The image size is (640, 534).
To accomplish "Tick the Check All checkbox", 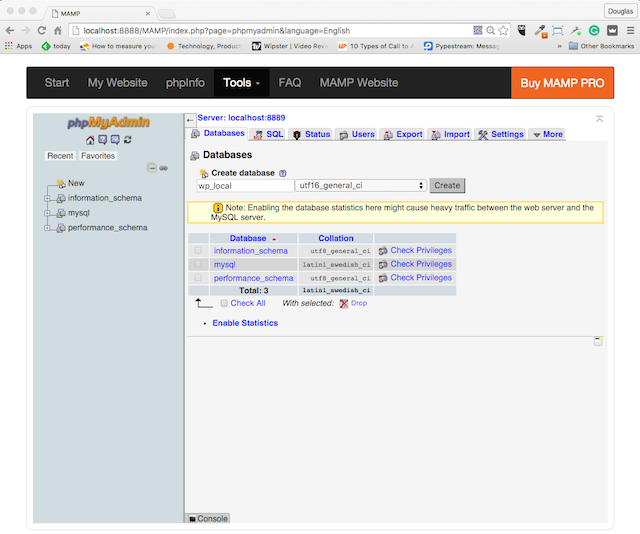I will (x=224, y=303).
